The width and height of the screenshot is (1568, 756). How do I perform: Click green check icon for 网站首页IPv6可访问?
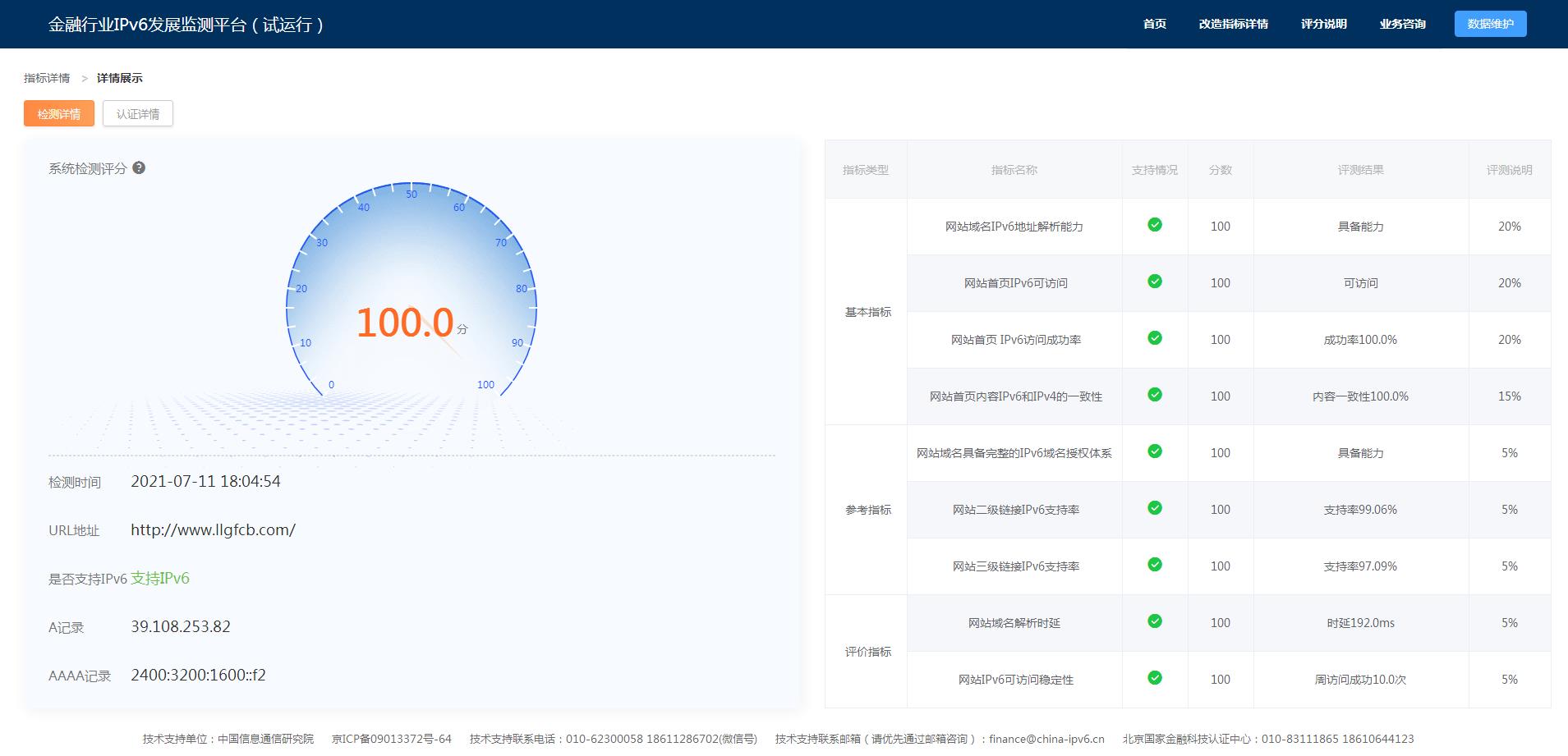coord(1154,282)
